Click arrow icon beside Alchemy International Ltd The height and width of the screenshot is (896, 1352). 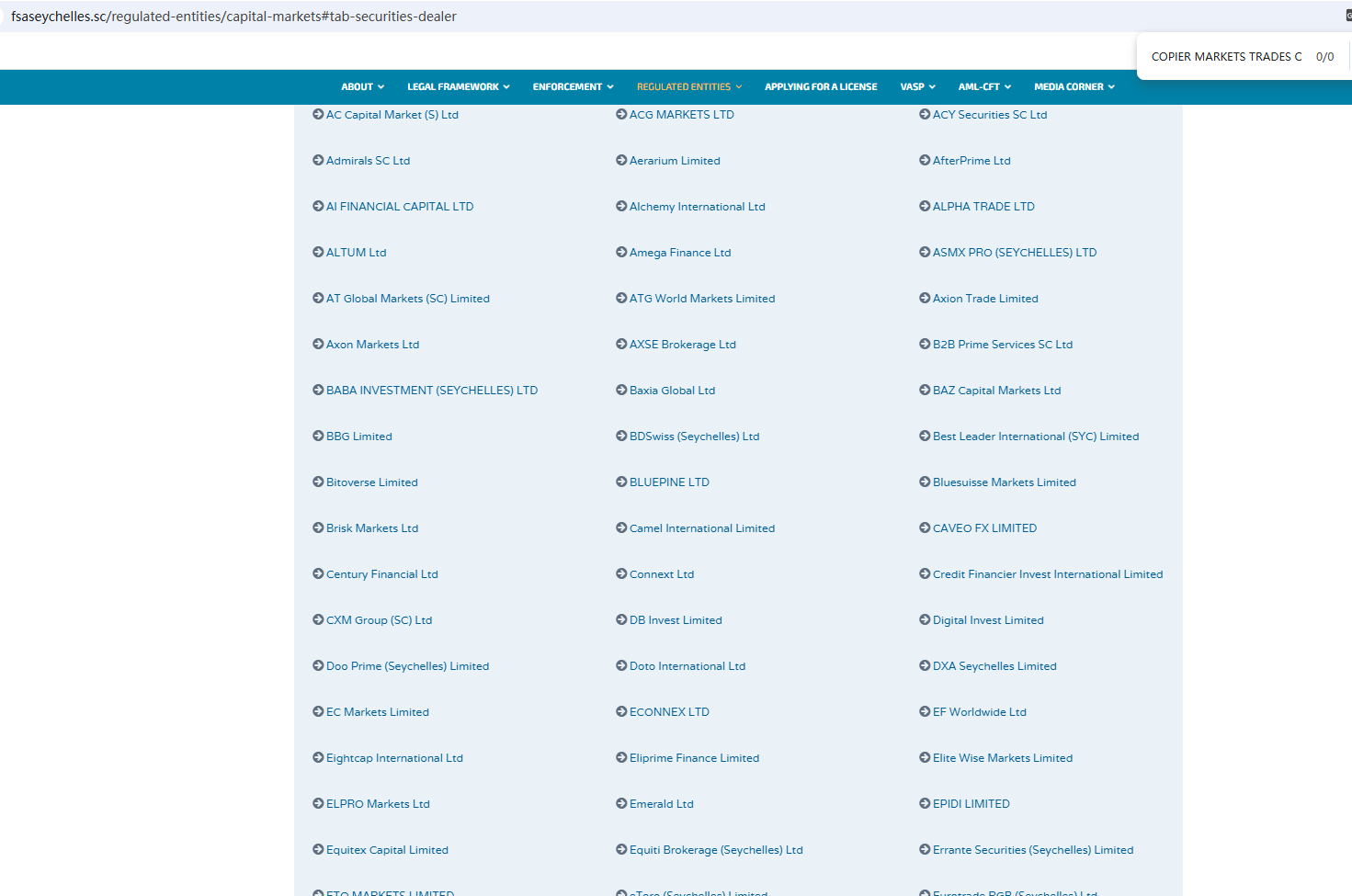point(621,207)
